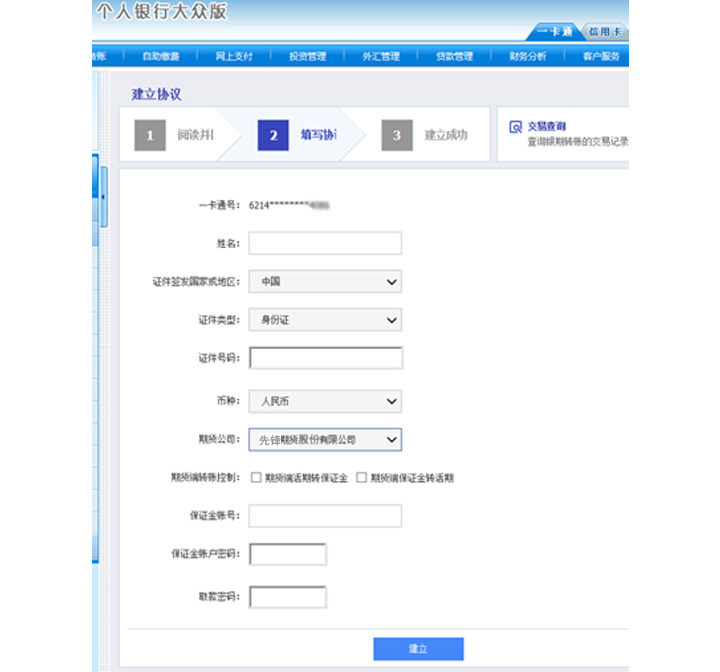Screen dimensions: 720x672
Task: Open the 交易查询 link
Action: [547, 126]
